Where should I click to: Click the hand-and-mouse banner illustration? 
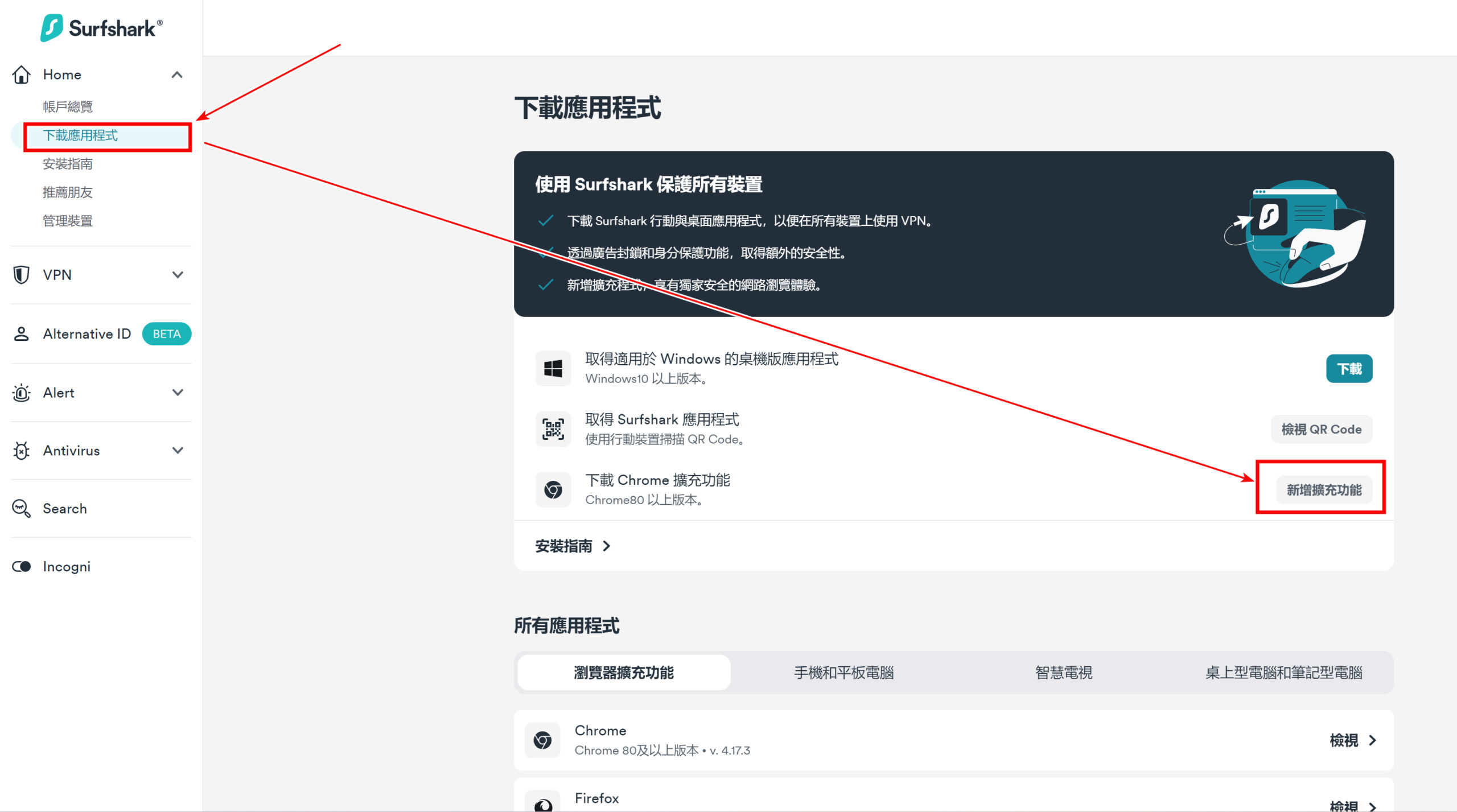(x=1295, y=234)
